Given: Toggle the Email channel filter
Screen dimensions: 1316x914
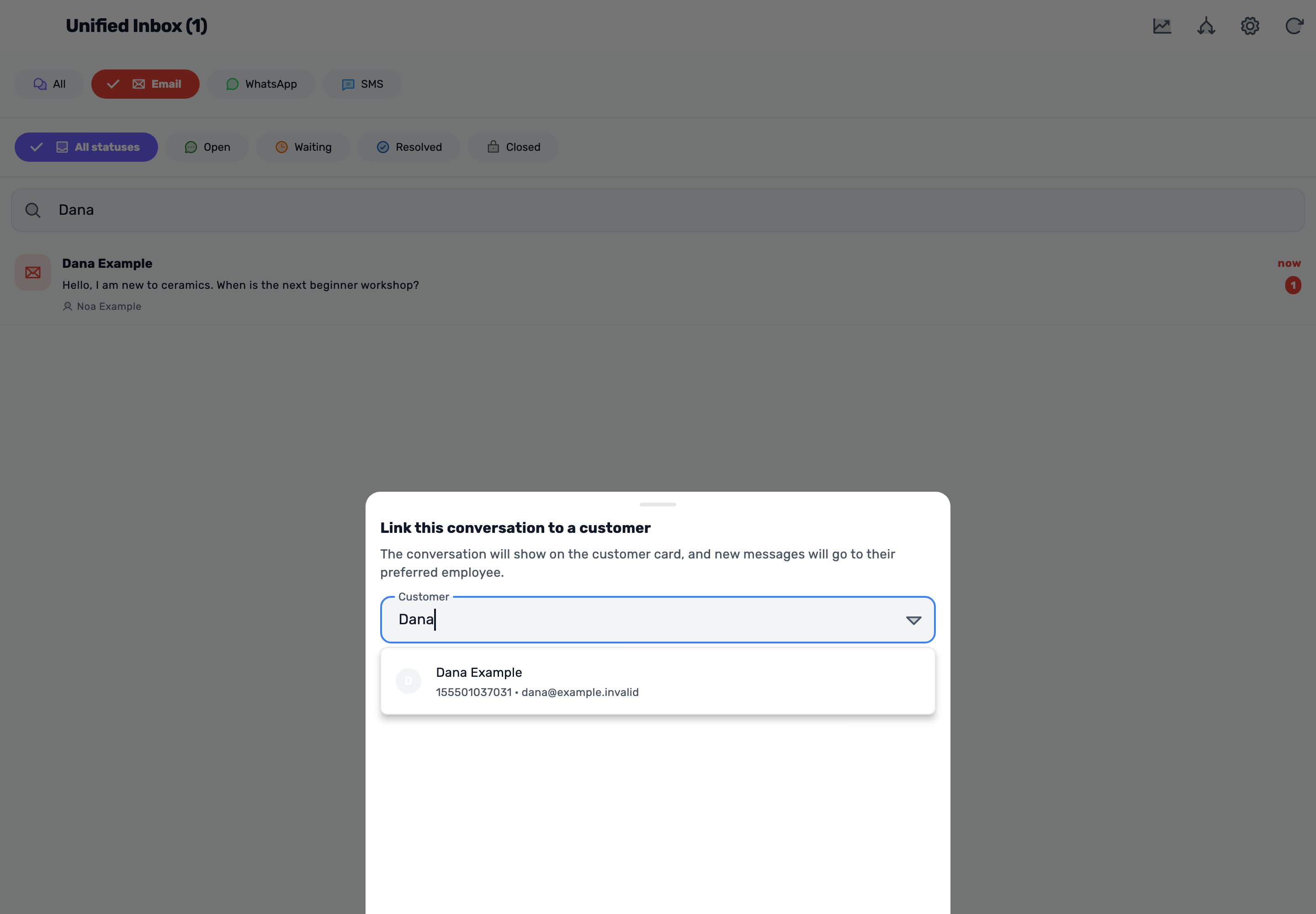Looking at the screenshot, I should point(145,84).
